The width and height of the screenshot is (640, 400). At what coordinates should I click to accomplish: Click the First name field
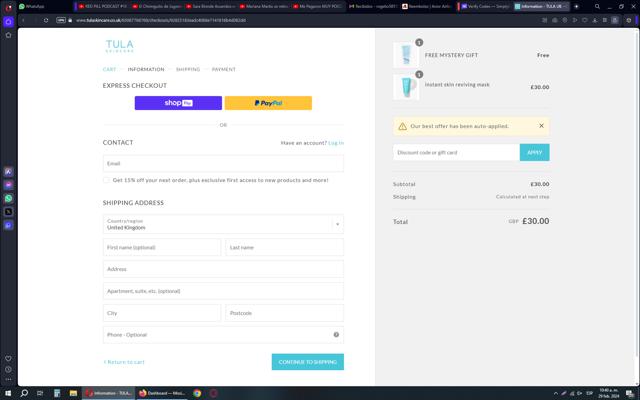[x=162, y=247]
